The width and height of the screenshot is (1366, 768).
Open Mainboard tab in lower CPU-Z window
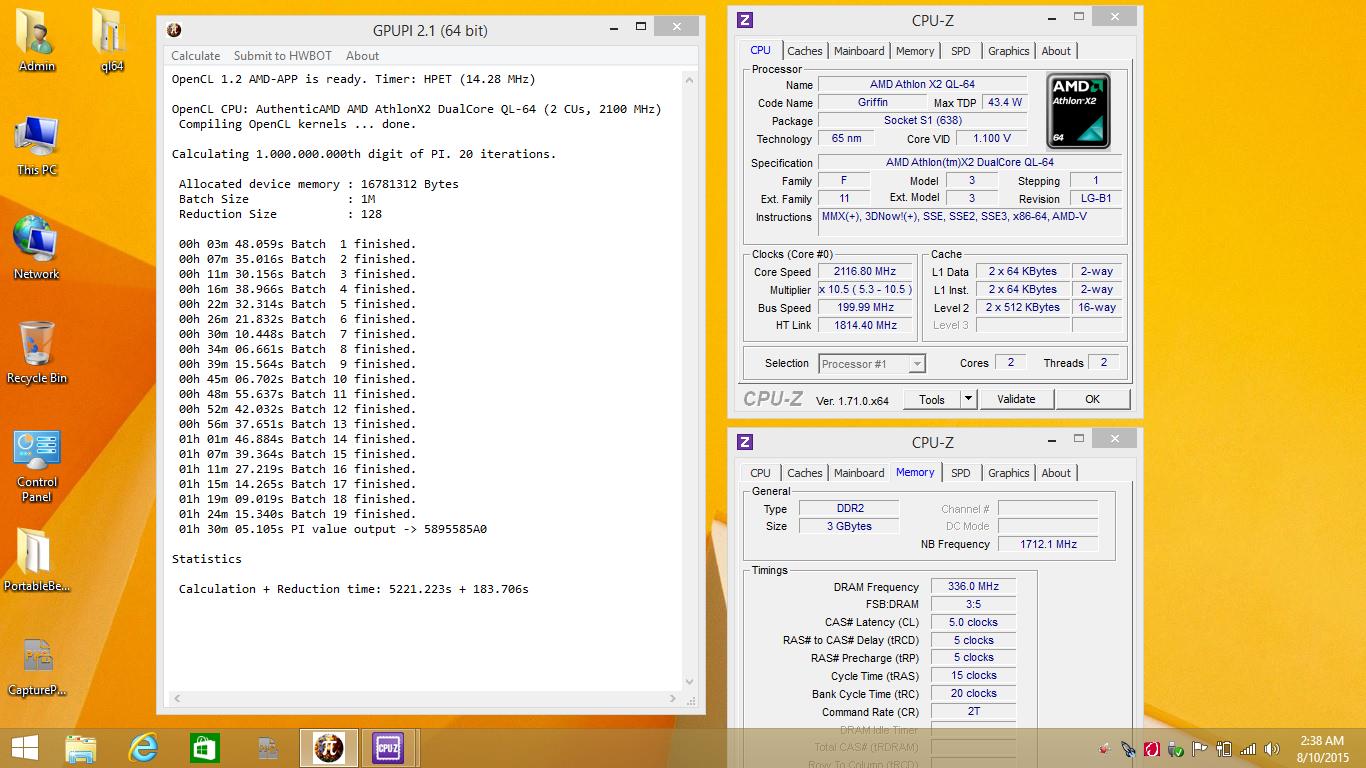tap(859, 473)
